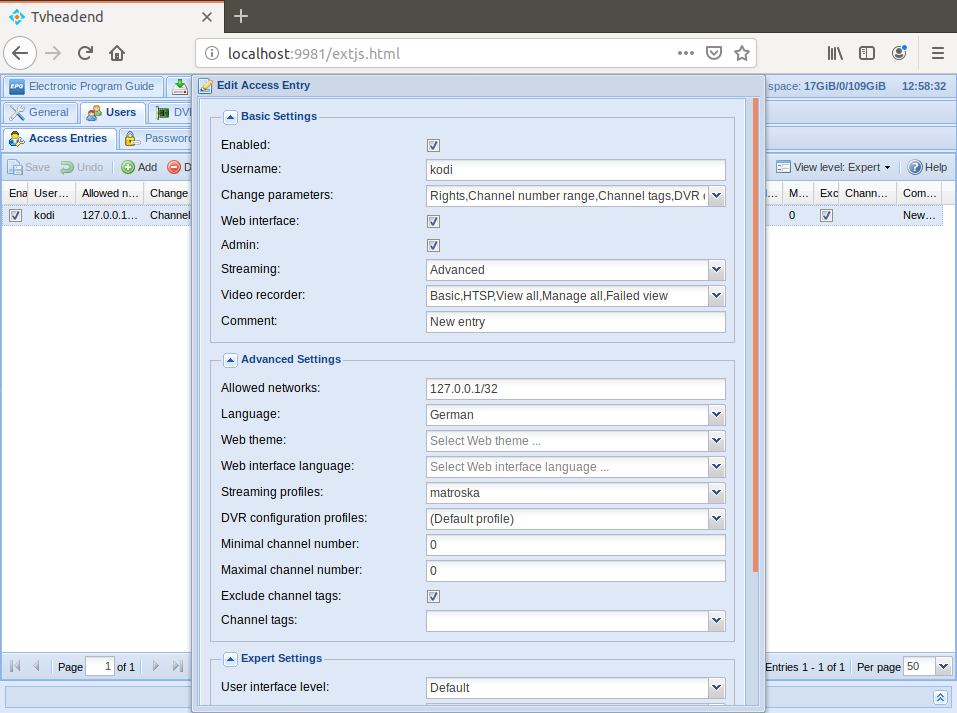Click the Username field containing kodi
957x713 pixels.
(576, 170)
